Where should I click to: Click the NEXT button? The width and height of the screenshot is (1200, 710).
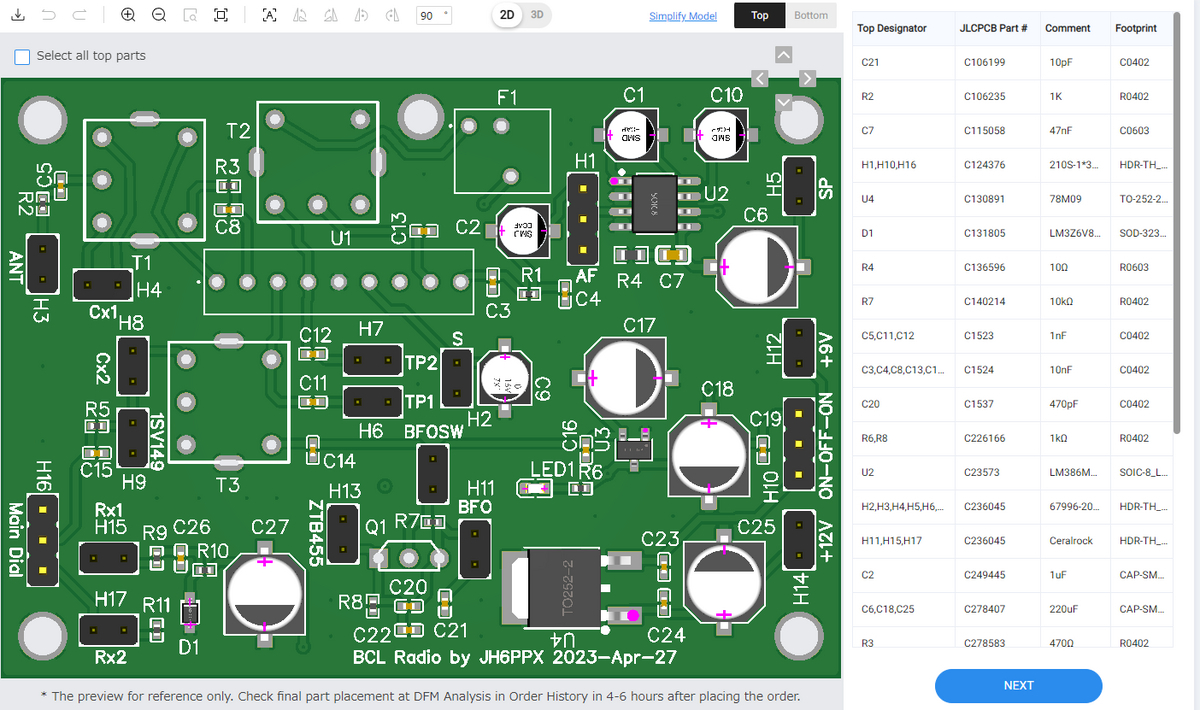click(1018, 685)
